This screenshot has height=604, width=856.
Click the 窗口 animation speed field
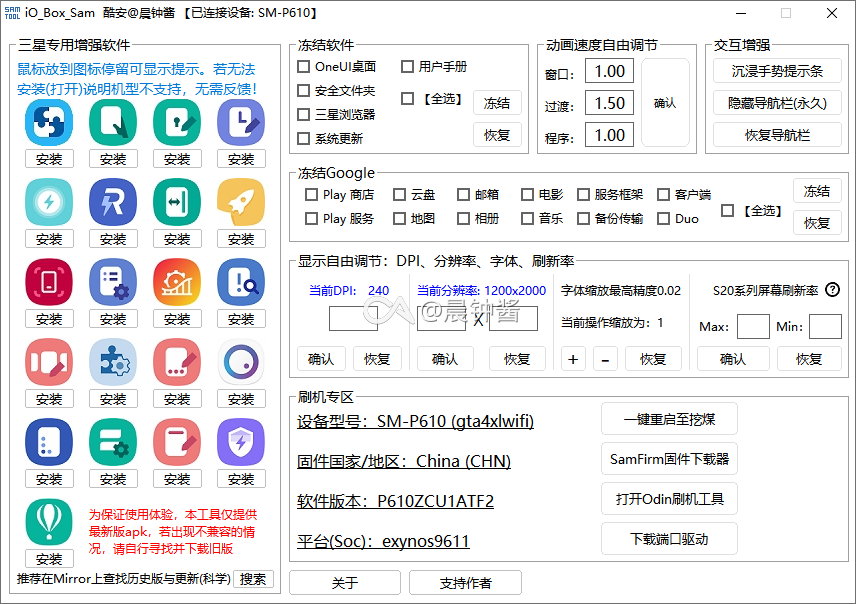point(609,71)
